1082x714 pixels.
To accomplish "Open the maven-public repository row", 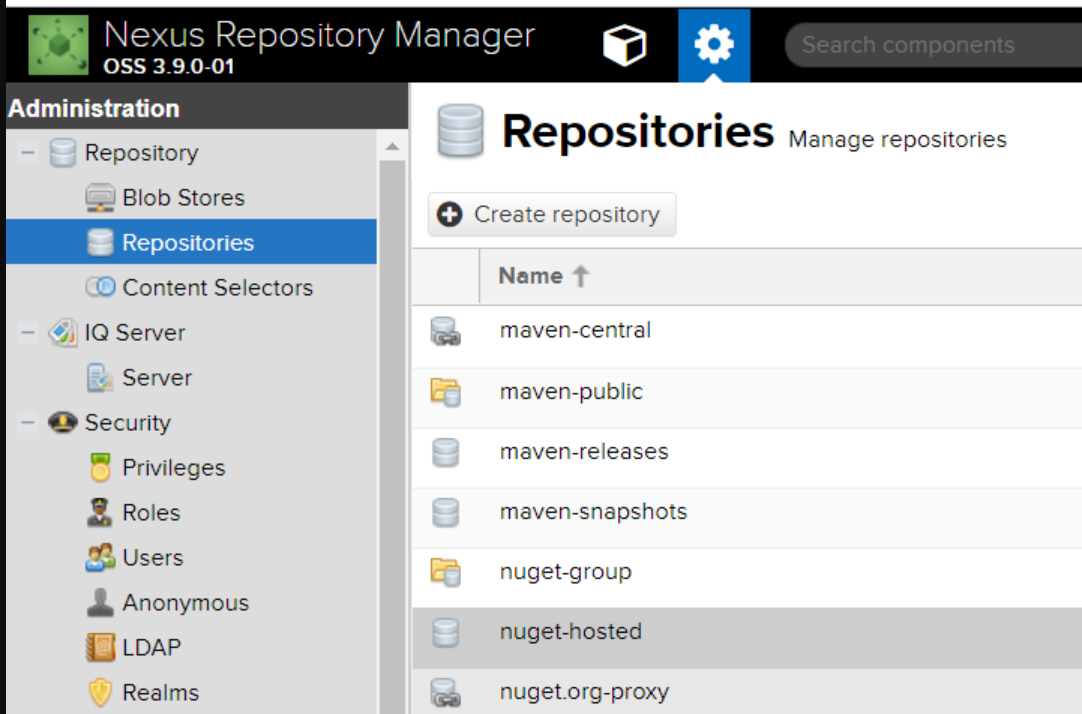I will (x=747, y=398).
